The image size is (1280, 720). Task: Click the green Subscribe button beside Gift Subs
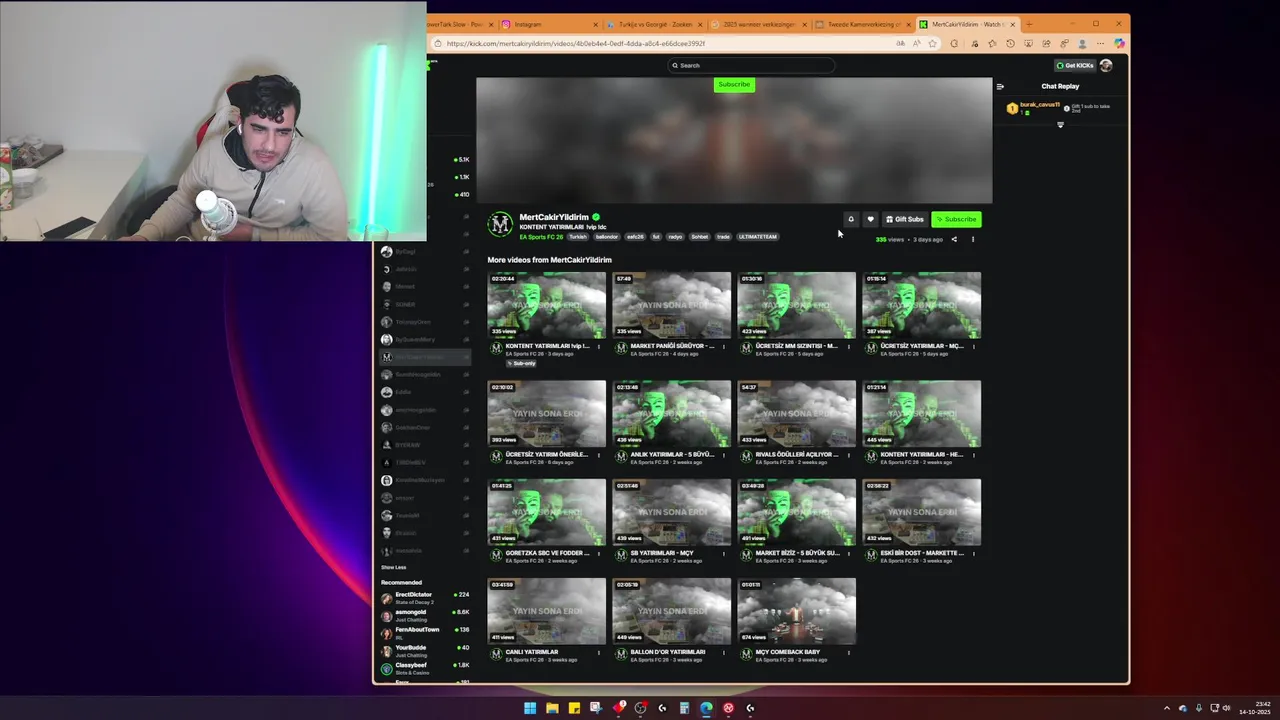pyautogui.click(x=956, y=219)
